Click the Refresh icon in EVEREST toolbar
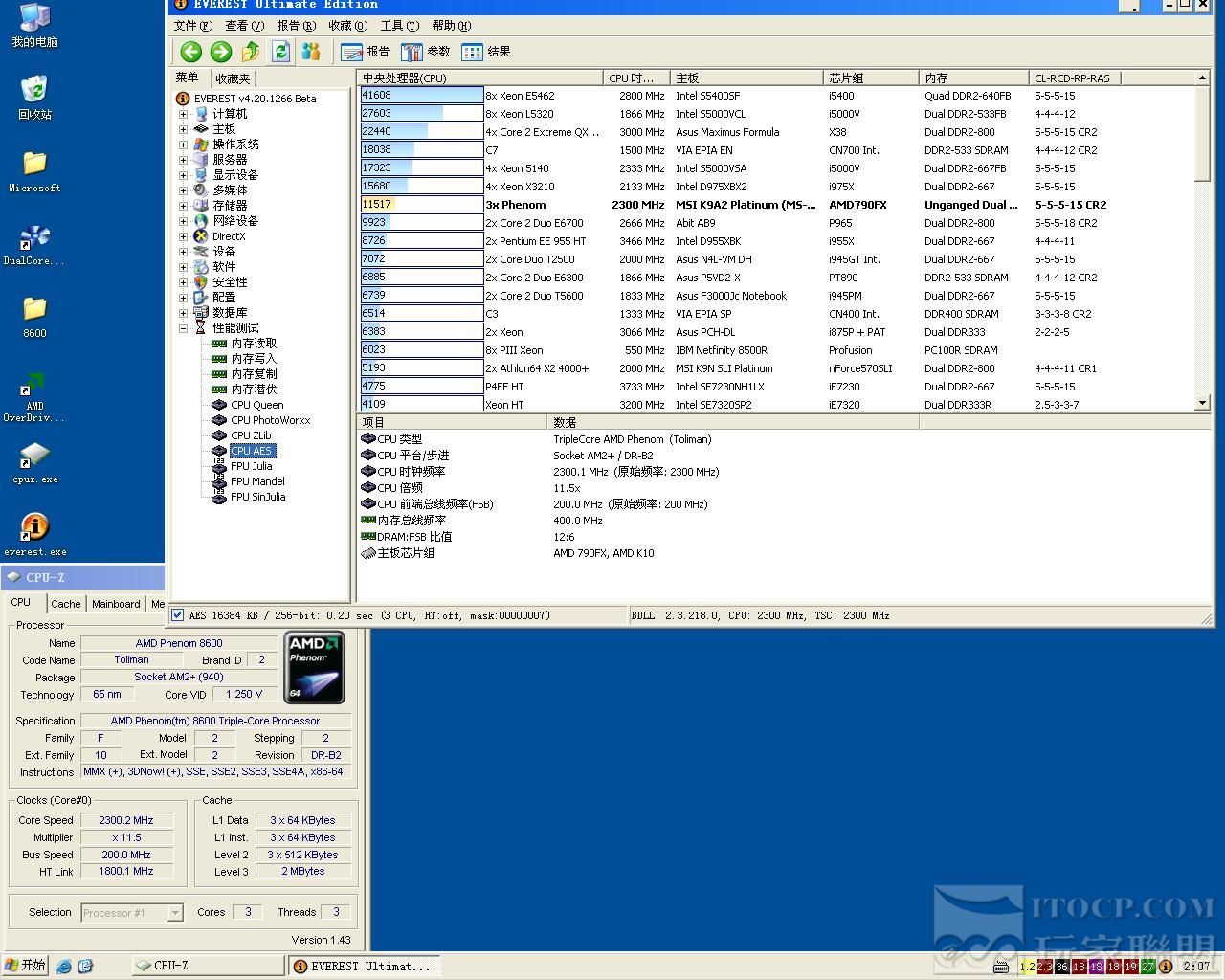The image size is (1225, 980). pyautogui.click(x=280, y=52)
